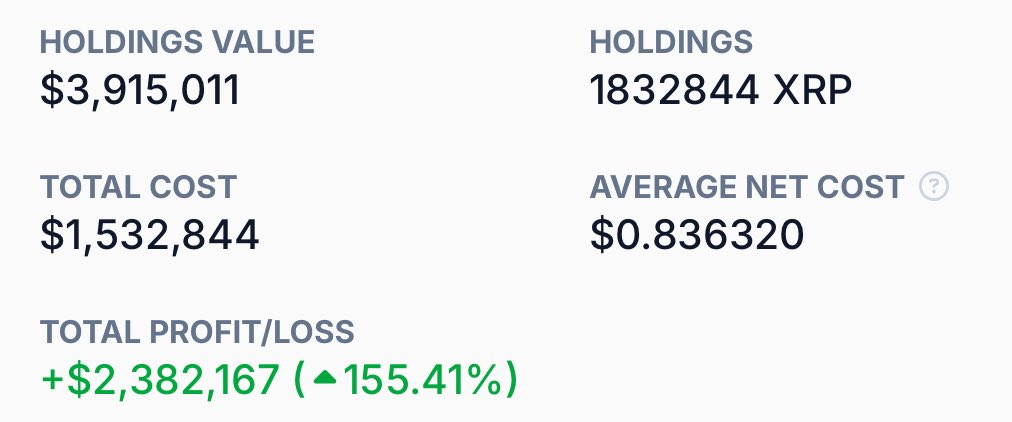Click the $3,915,011 holdings value amount
Screen dimensions: 1012x422
tap(140, 91)
